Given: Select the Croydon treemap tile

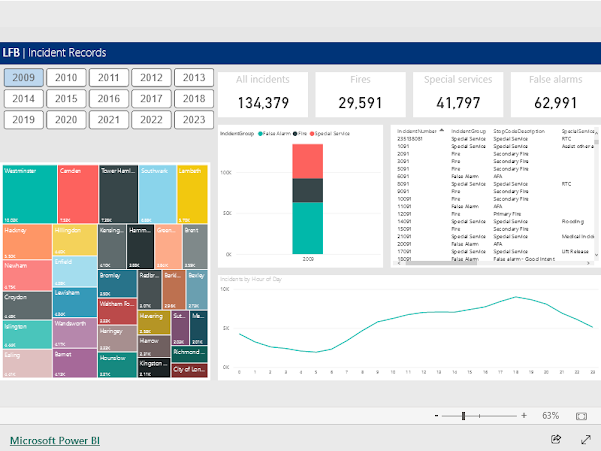Looking at the screenshot, I should point(27,305).
